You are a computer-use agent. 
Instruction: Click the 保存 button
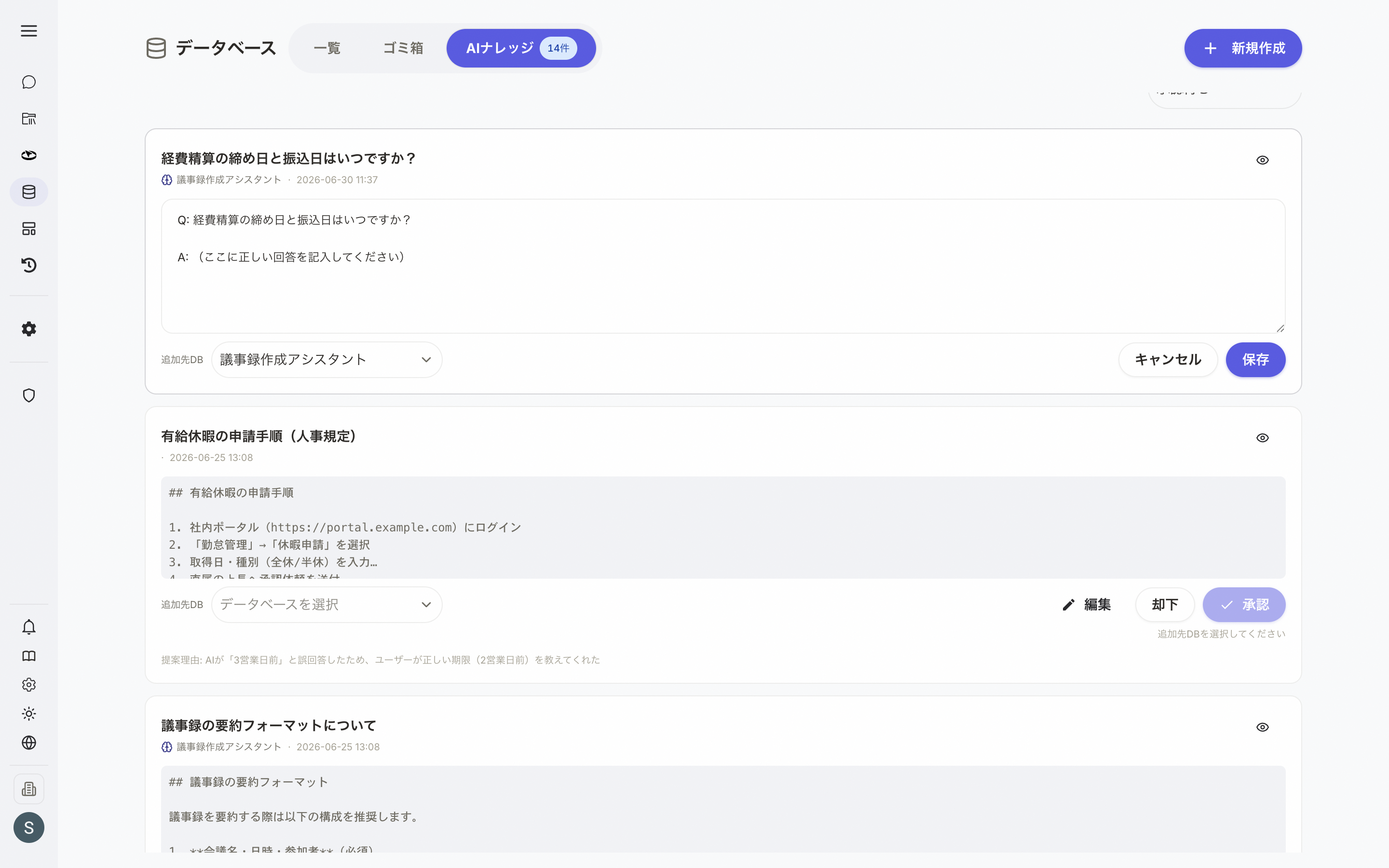pos(1255,360)
